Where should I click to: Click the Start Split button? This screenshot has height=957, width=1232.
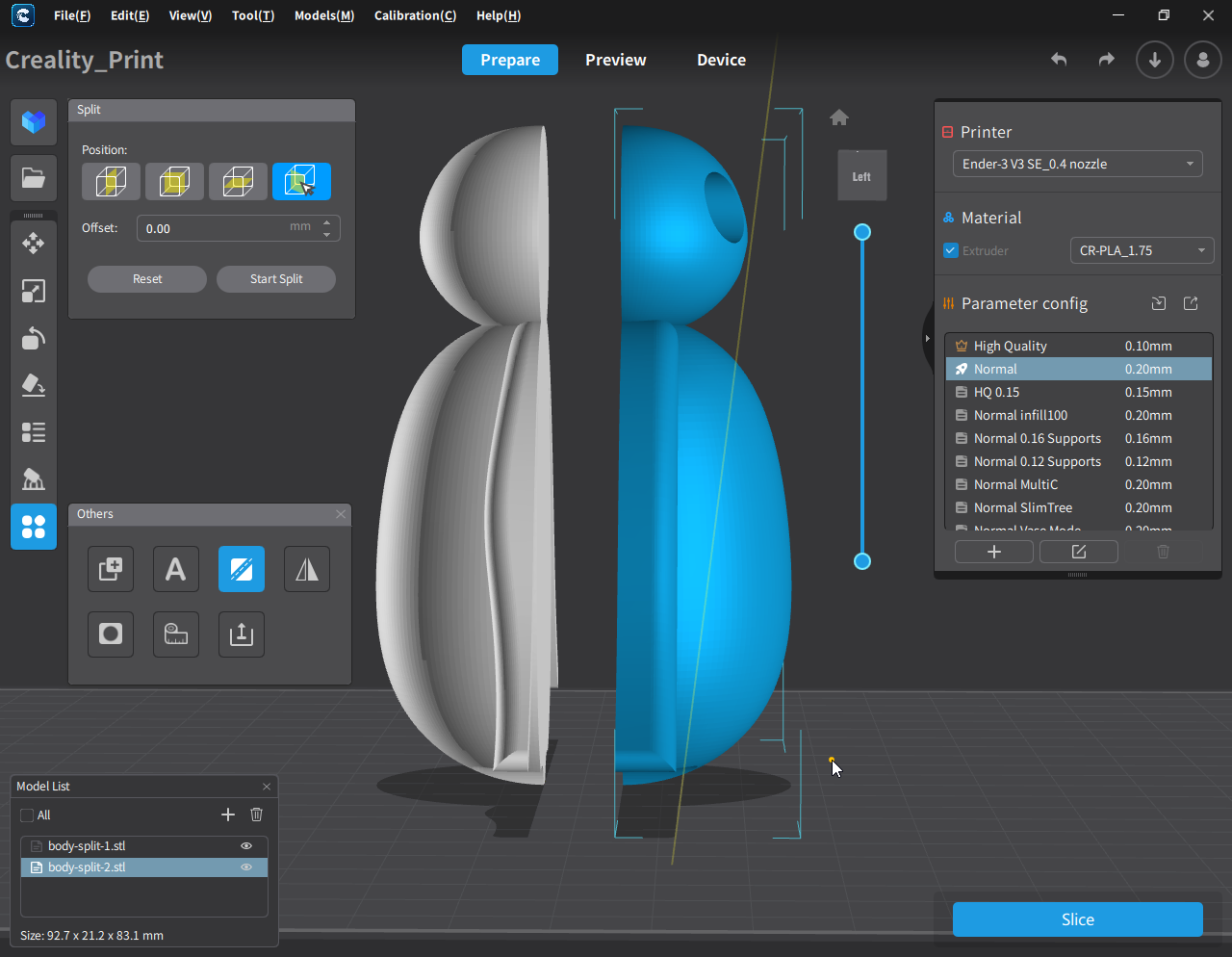pyautogui.click(x=276, y=279)
